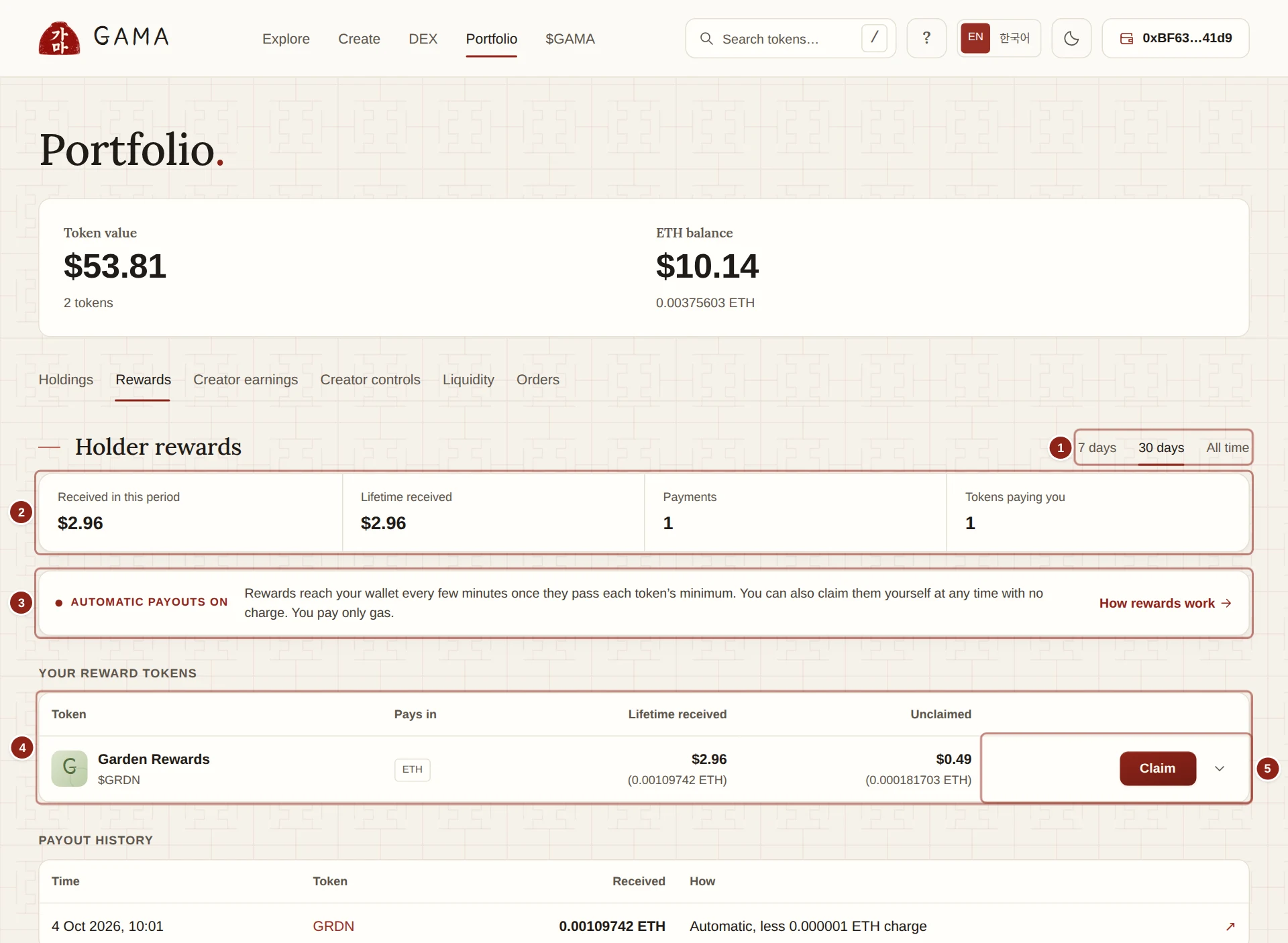1288x943 pixels.
Task: Click the wallet icon beside 0xBF63...41d9
Action: [x=1126, y=38]
